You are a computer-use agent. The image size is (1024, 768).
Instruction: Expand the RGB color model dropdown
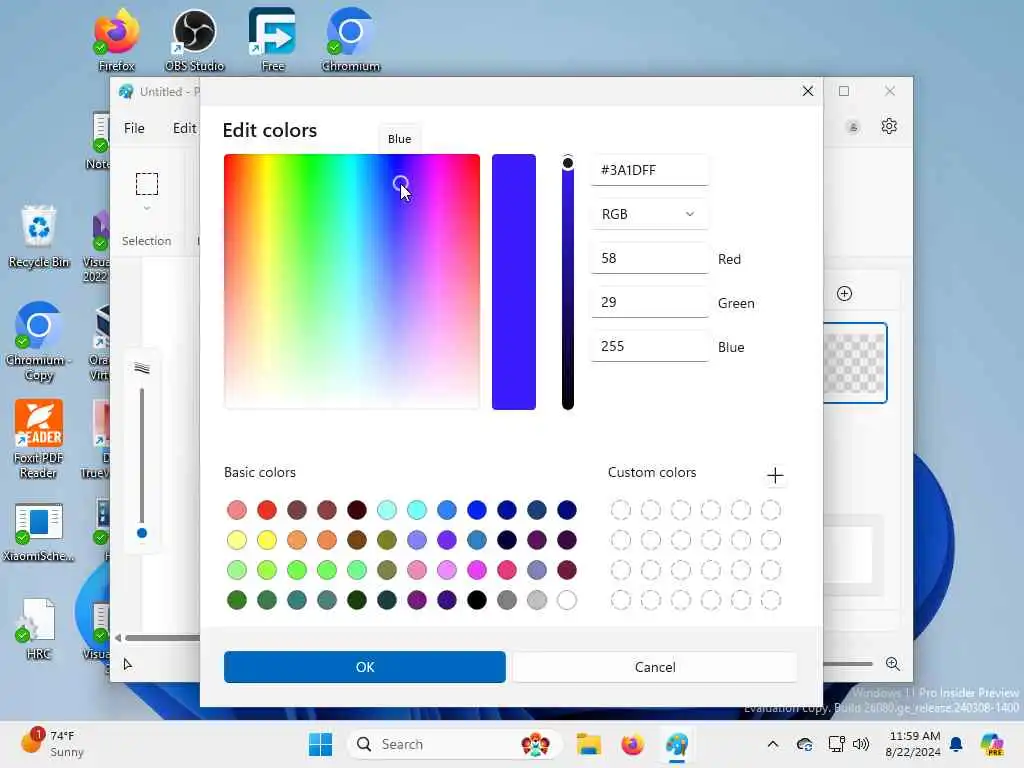[x=649, y=214]
